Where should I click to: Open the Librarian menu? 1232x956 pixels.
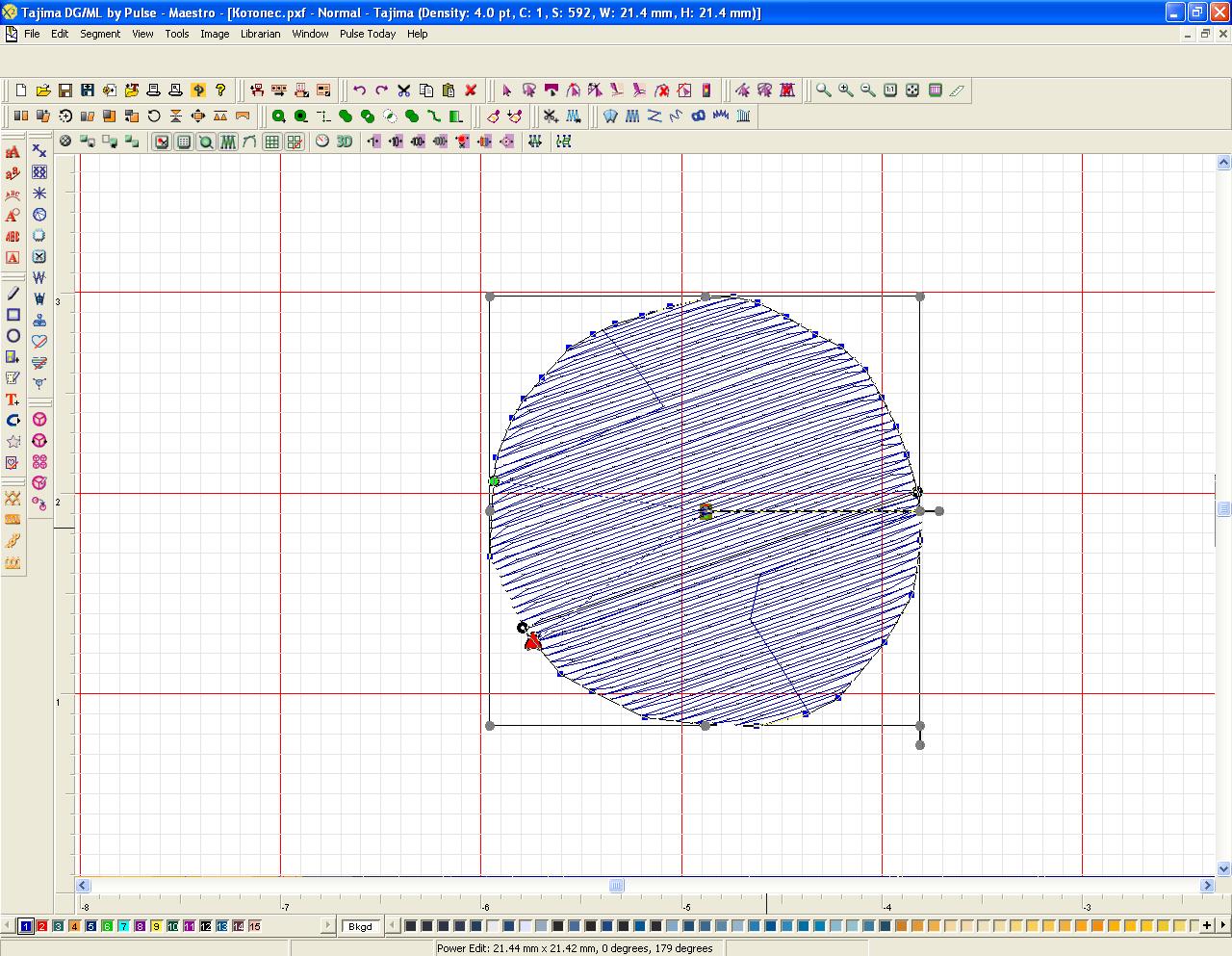(x=260, y=34)
